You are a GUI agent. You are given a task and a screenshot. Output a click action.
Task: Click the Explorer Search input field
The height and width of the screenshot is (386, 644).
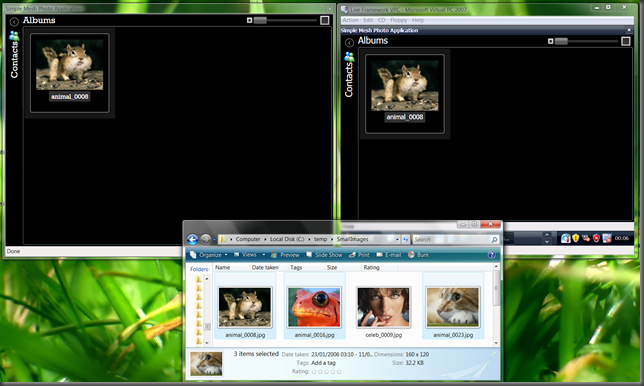451,239
